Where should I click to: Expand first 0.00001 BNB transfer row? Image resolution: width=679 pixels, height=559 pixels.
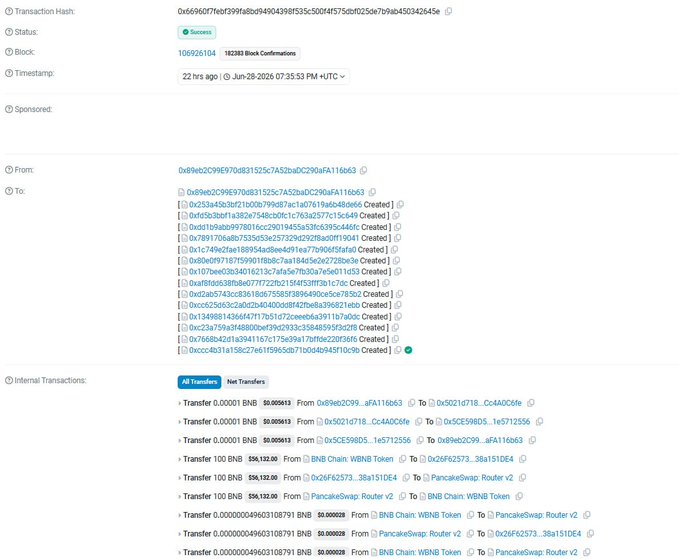(x=179, y=403)
